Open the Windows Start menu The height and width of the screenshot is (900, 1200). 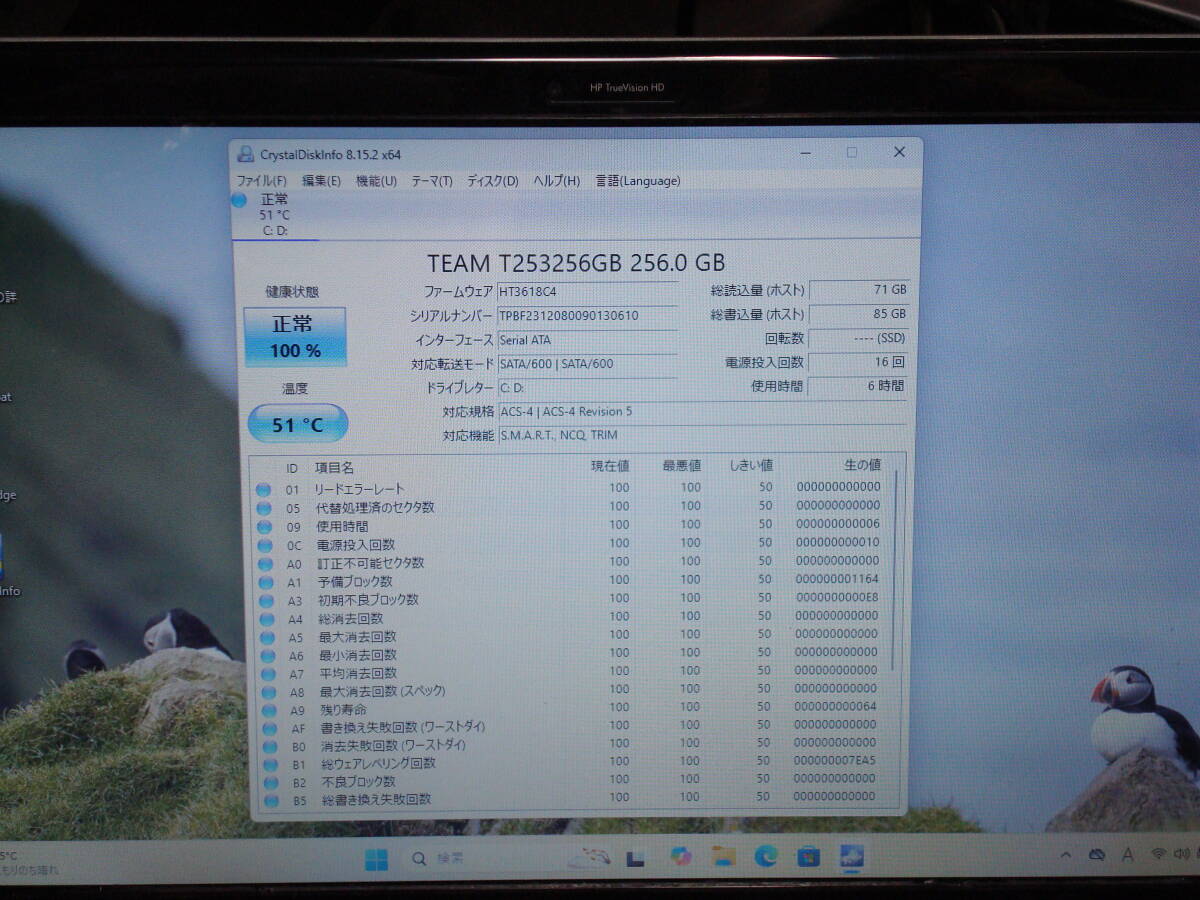point(376,859)
